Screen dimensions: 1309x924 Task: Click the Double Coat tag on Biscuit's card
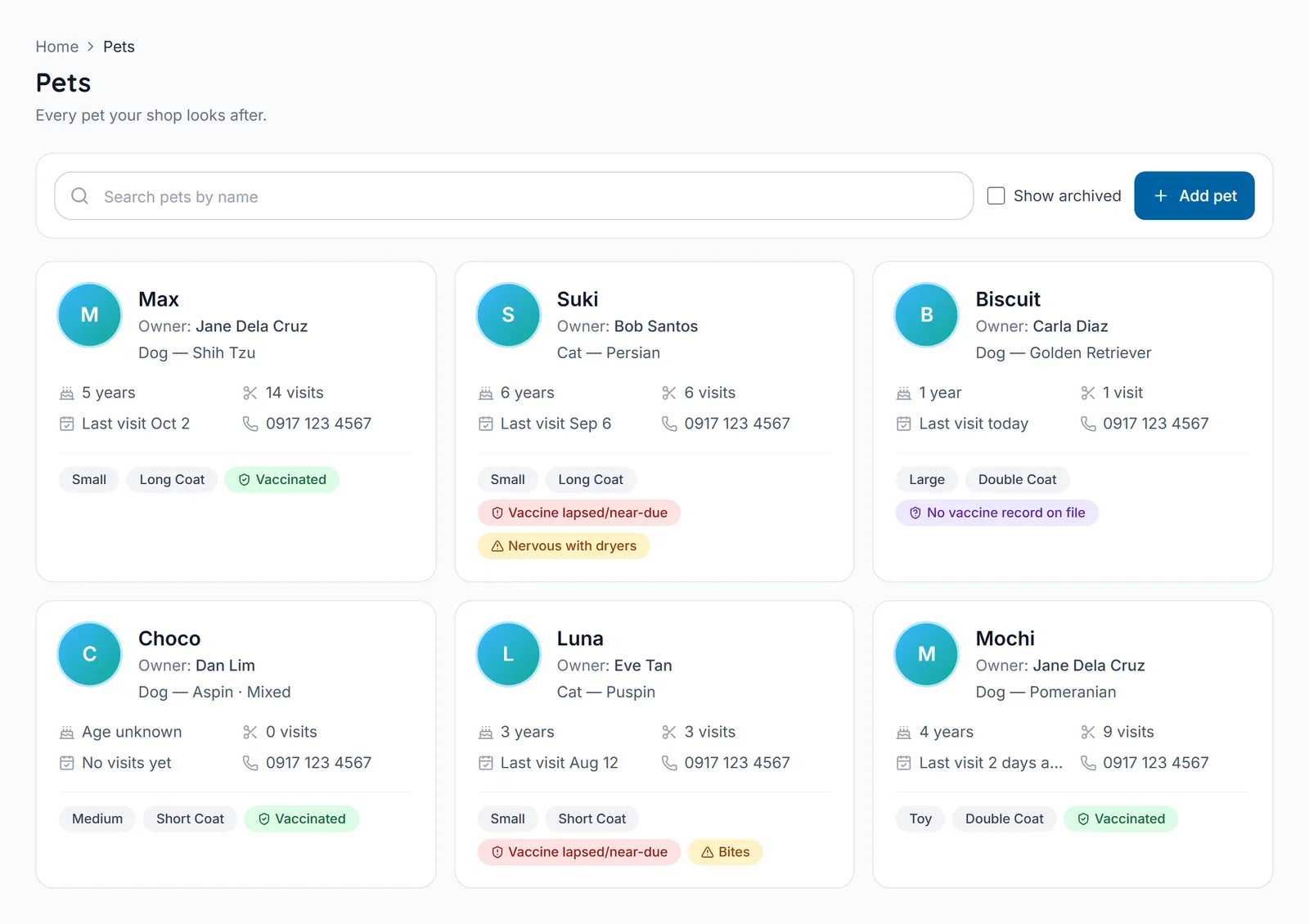click(1017, 480)
